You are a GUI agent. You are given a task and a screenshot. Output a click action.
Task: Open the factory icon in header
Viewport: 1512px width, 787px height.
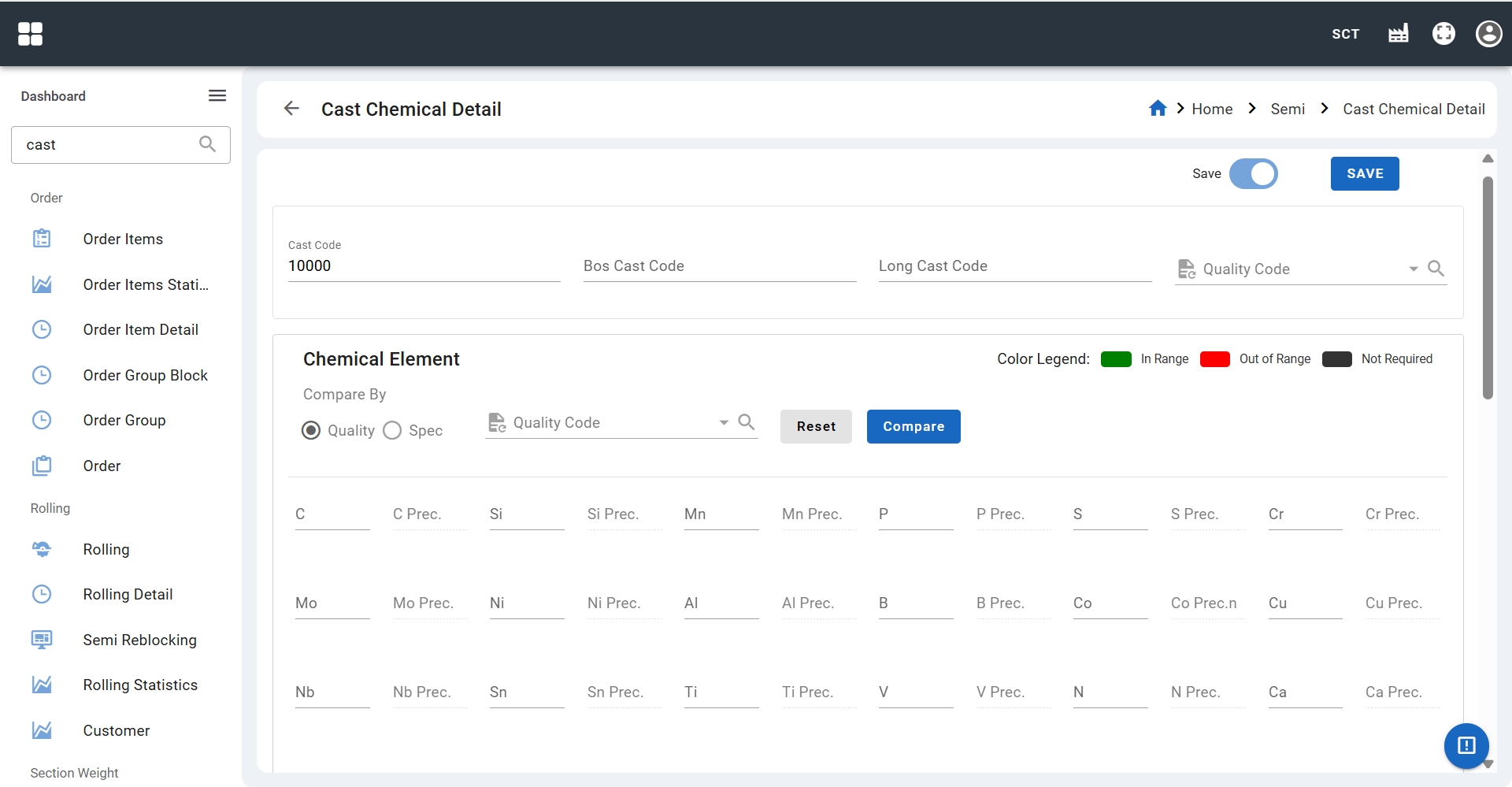pos(1398,34)
